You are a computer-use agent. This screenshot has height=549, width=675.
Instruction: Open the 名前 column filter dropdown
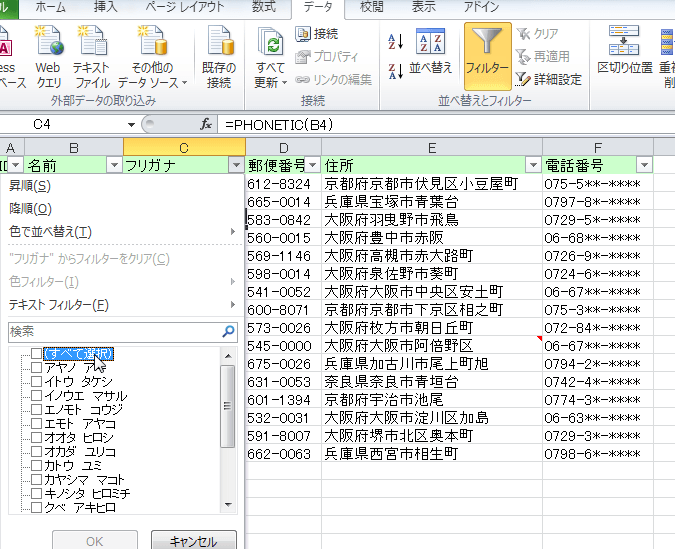[114, 165]
